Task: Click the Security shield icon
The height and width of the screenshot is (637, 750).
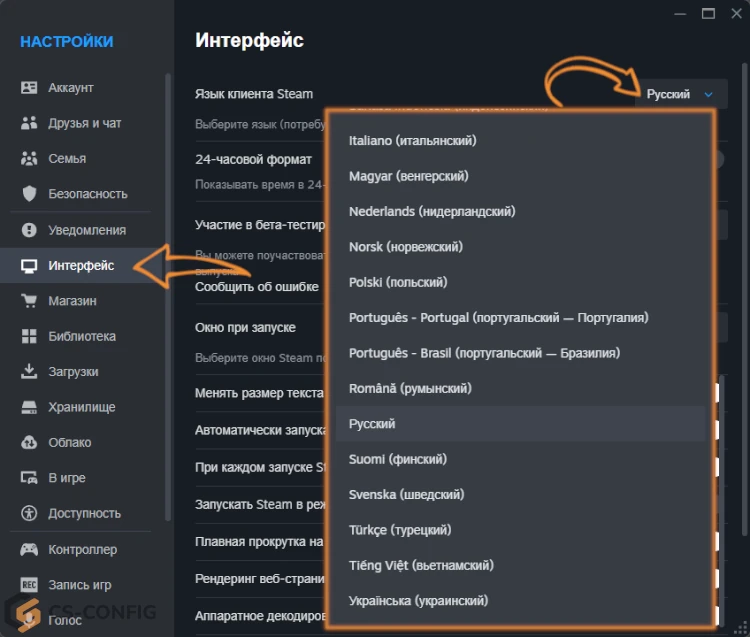Action: tap(29, 194)
